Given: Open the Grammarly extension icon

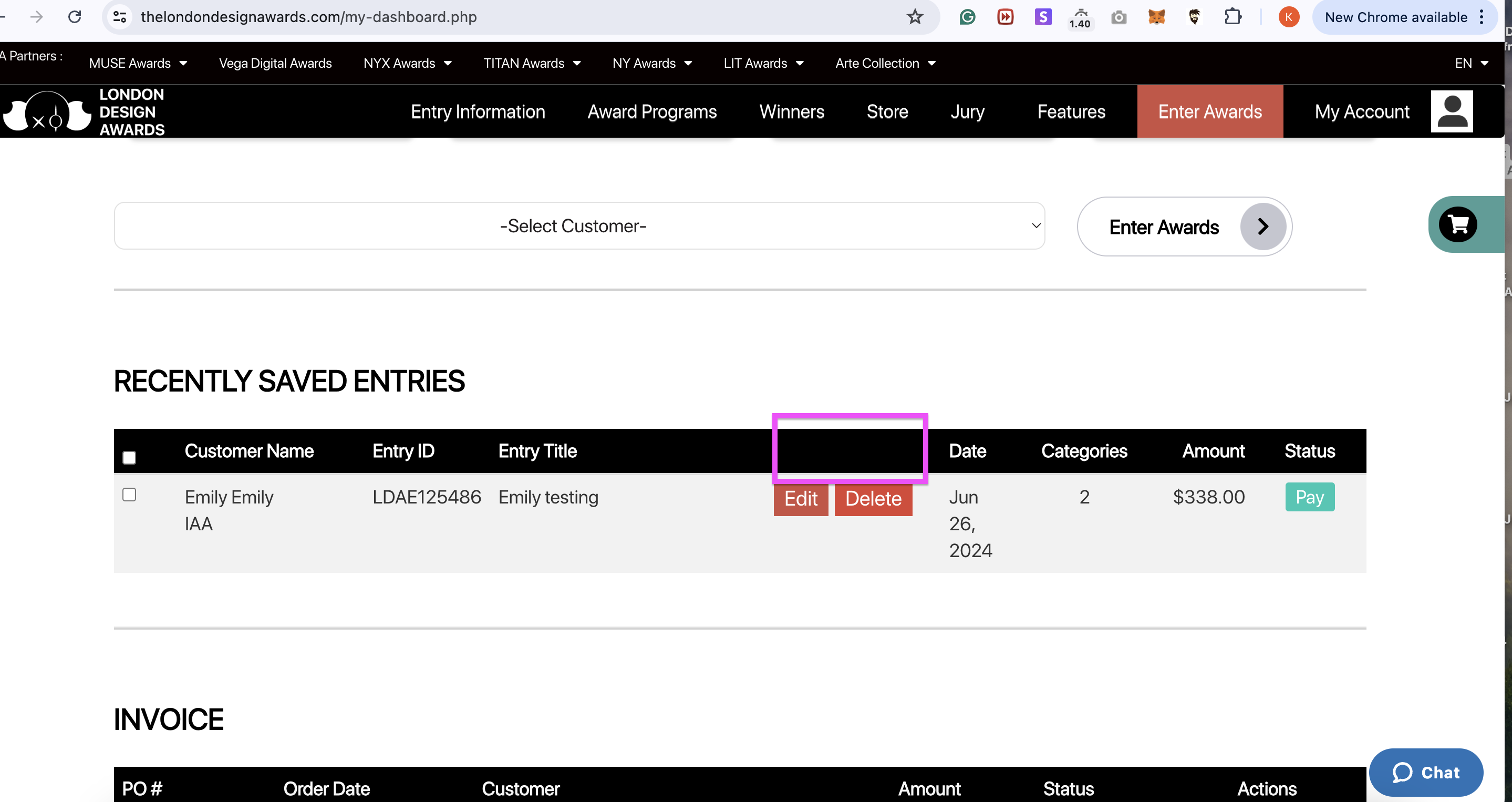Looking at the screenshot, I should pyautogui.click(x=967, y=17).
